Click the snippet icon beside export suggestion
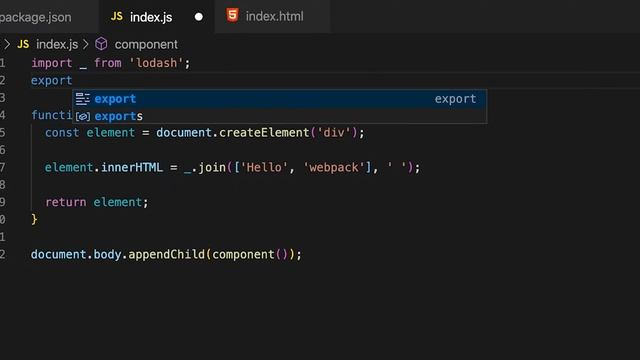Viewport: 640px width, 360px height. [83, 99]
